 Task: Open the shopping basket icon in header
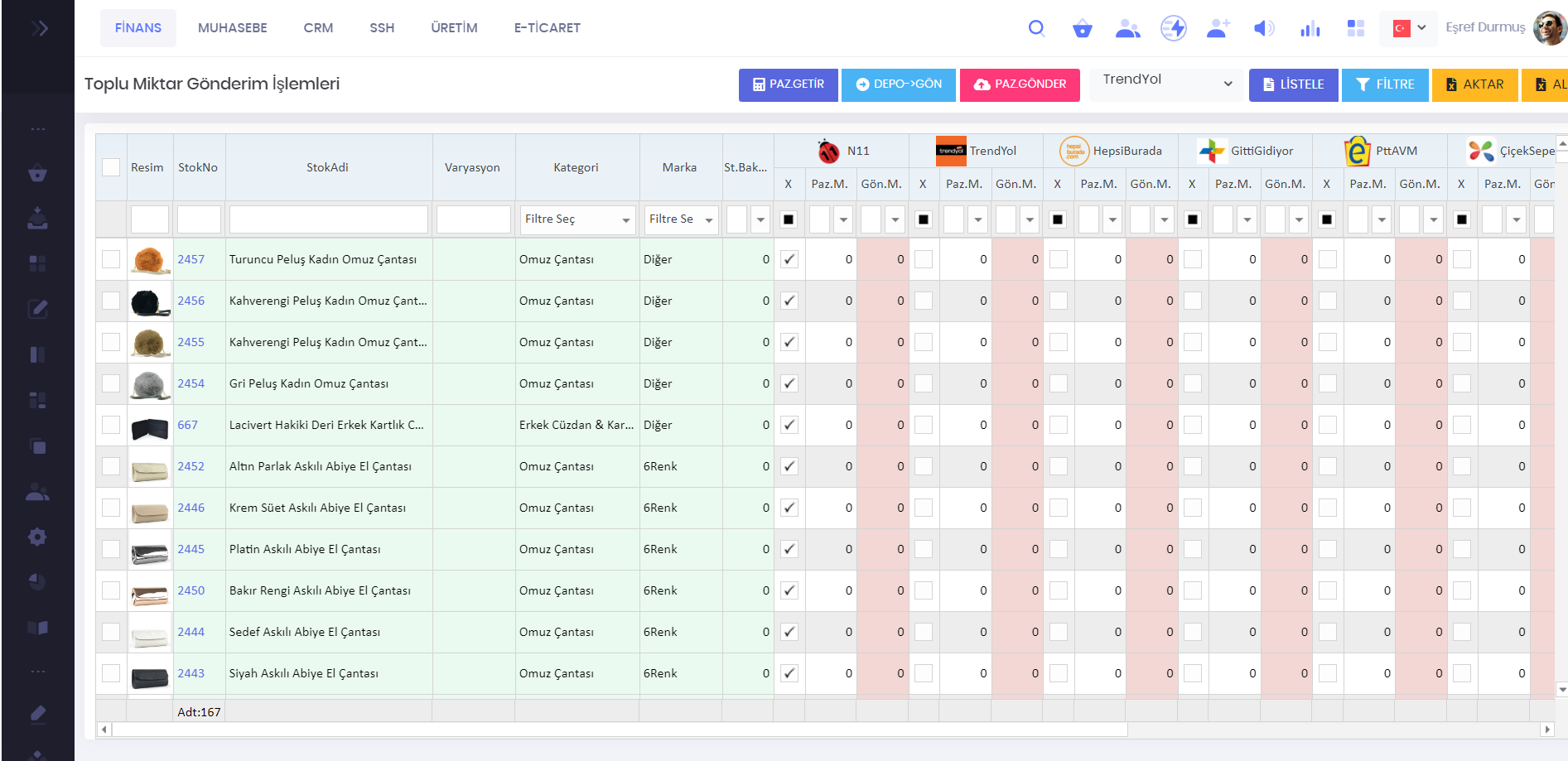point(1082,29)
